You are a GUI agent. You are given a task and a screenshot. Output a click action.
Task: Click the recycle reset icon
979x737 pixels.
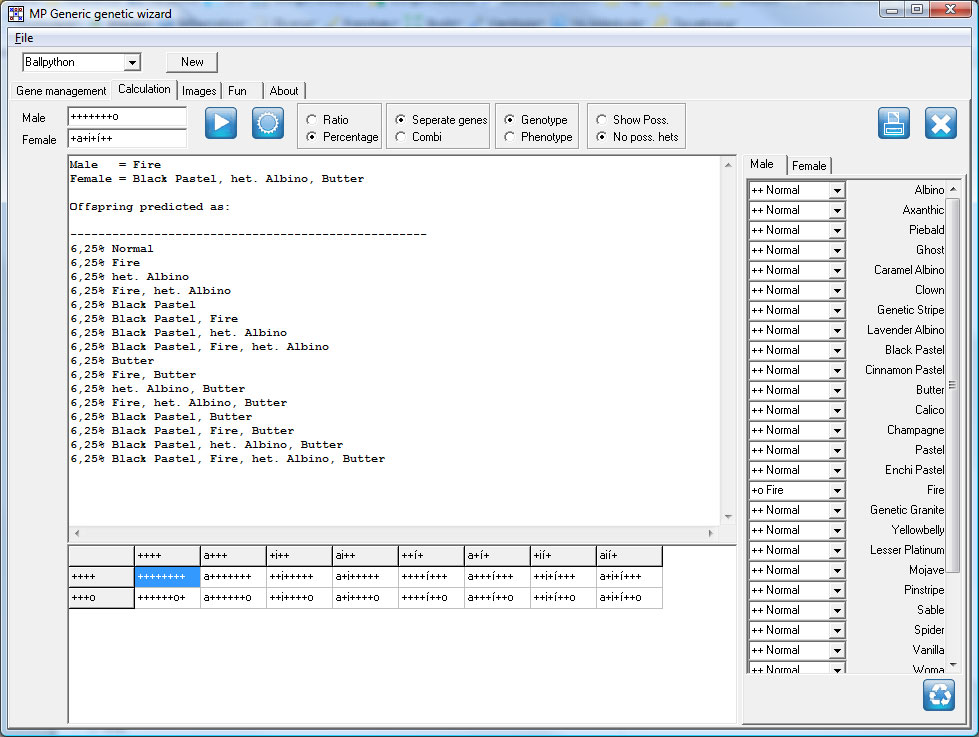point(938,695)
